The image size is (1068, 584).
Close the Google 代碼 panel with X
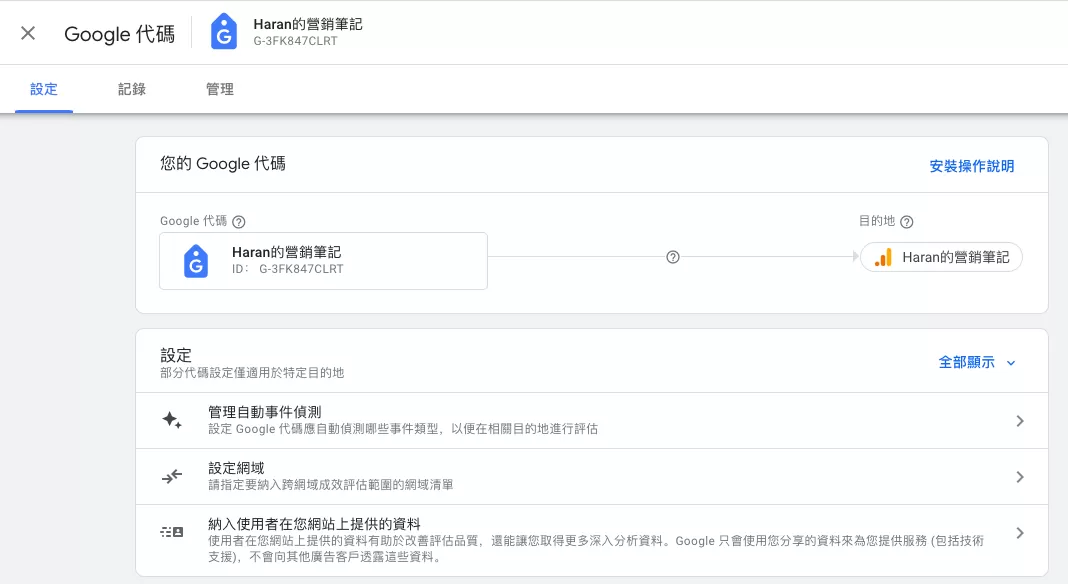(x=28, y=33)
